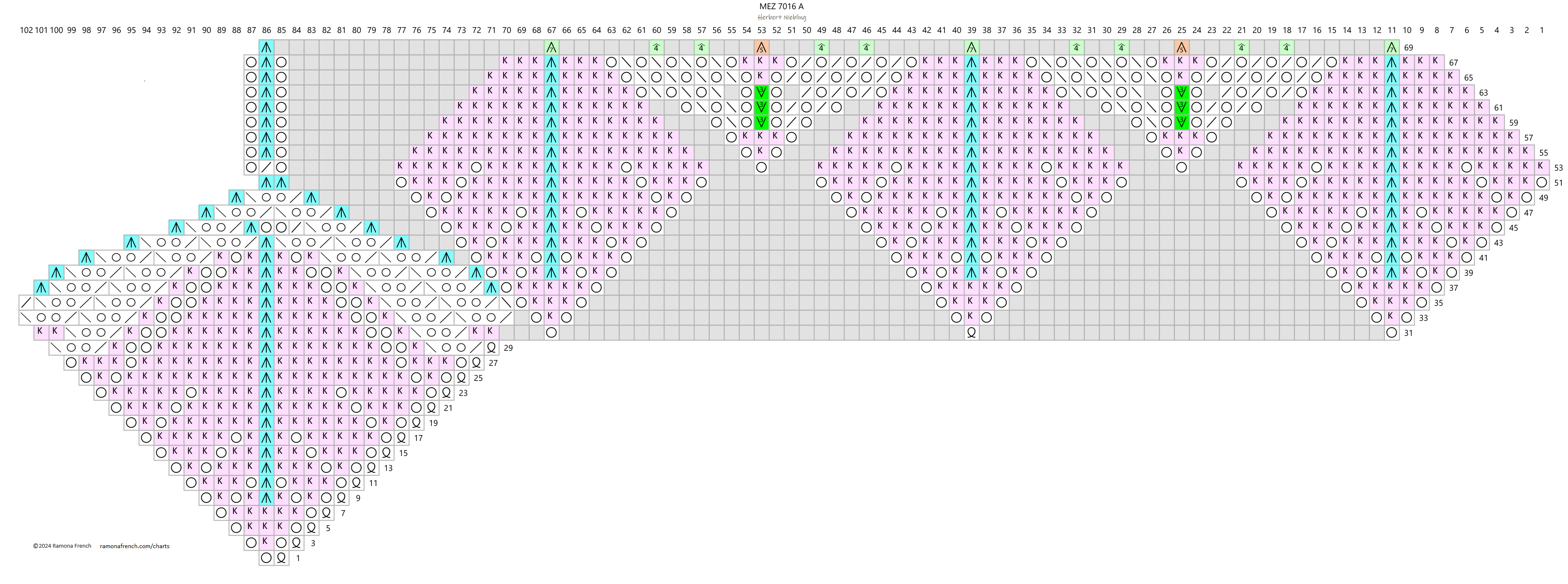Click the MEZ 7016 A chart title

click(781, 7)
